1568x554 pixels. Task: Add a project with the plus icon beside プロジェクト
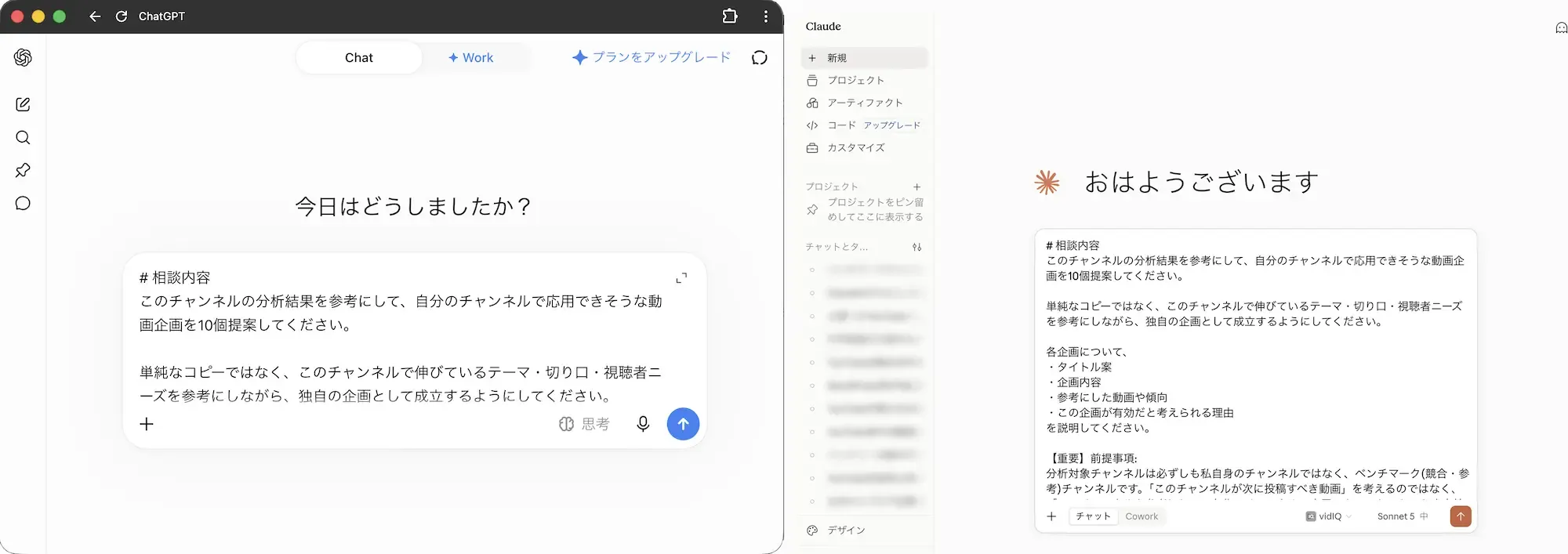click(x=916, y=186)
